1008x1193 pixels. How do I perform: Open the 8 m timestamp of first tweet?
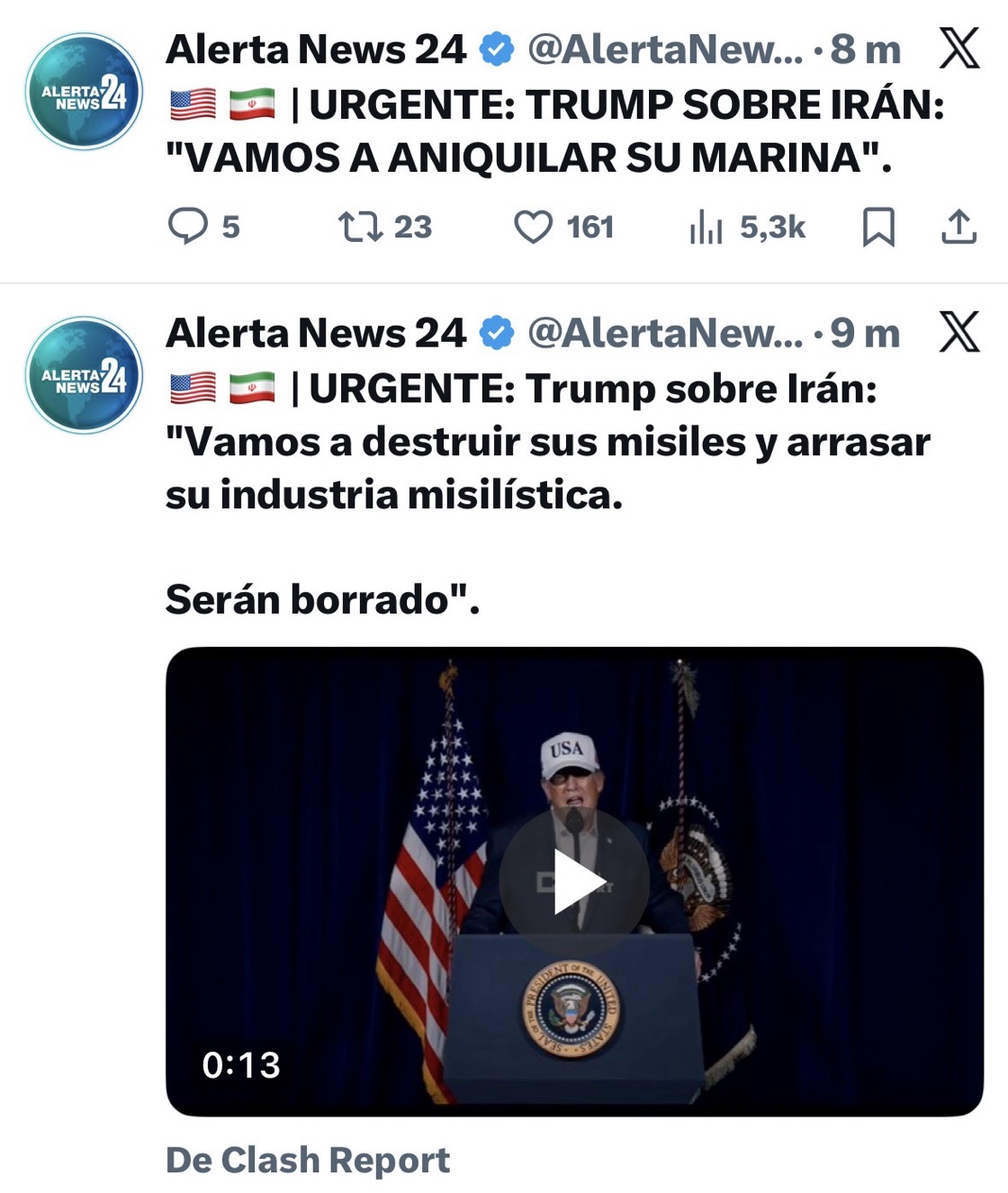pos(865,49)
